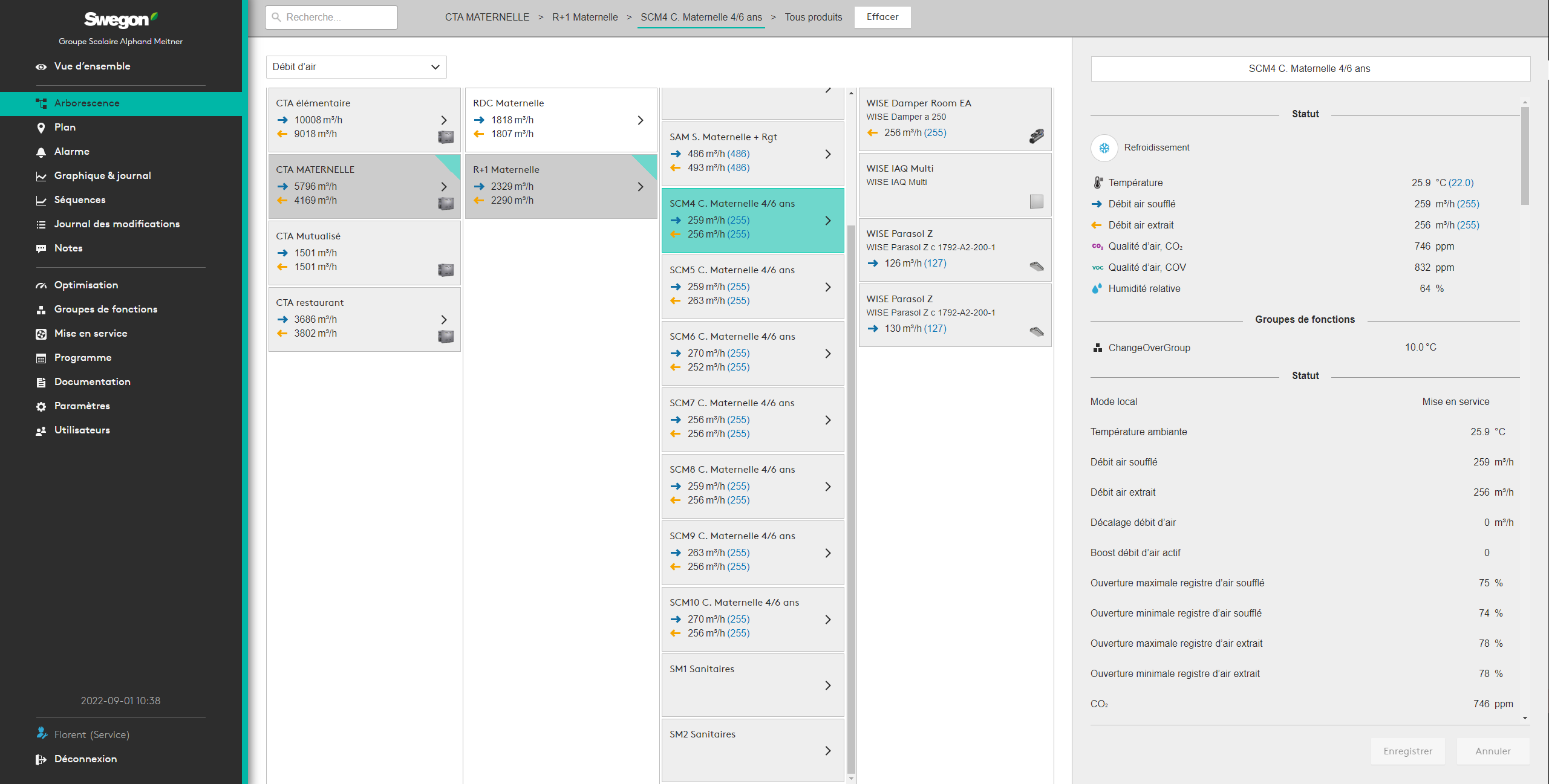Click the Annuler button

tap(1492, 751)
